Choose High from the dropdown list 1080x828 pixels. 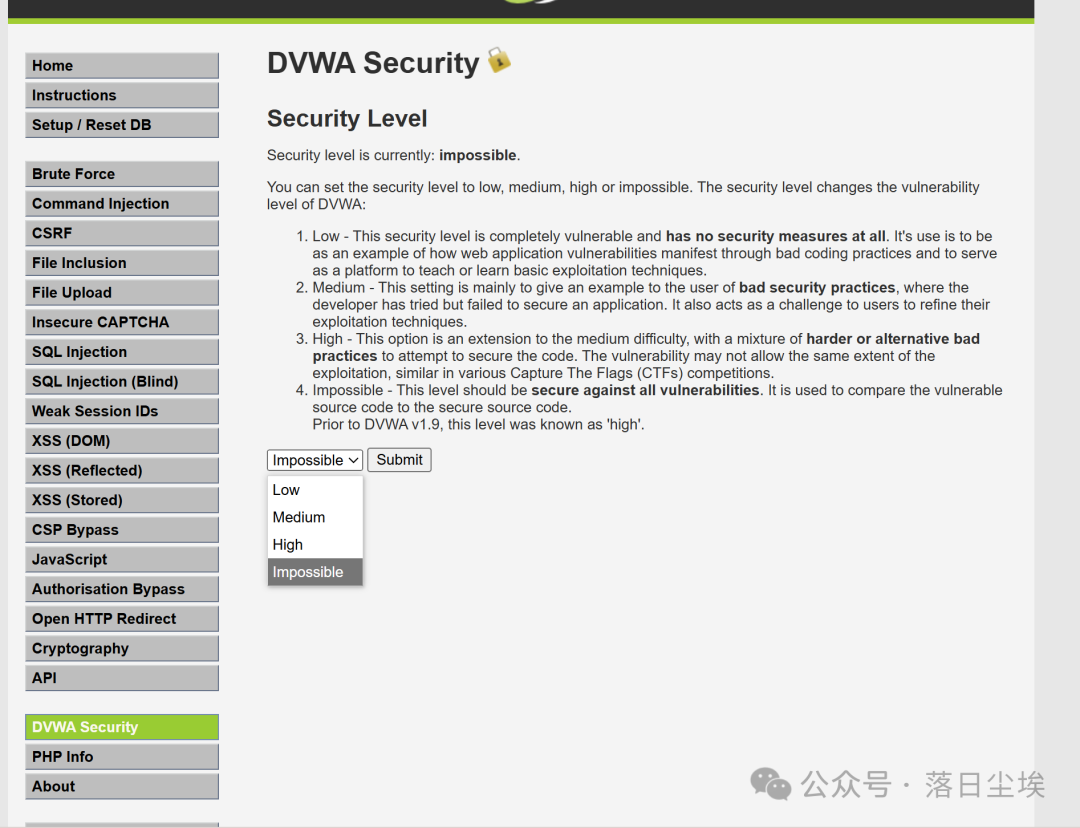tap(315, 545)
